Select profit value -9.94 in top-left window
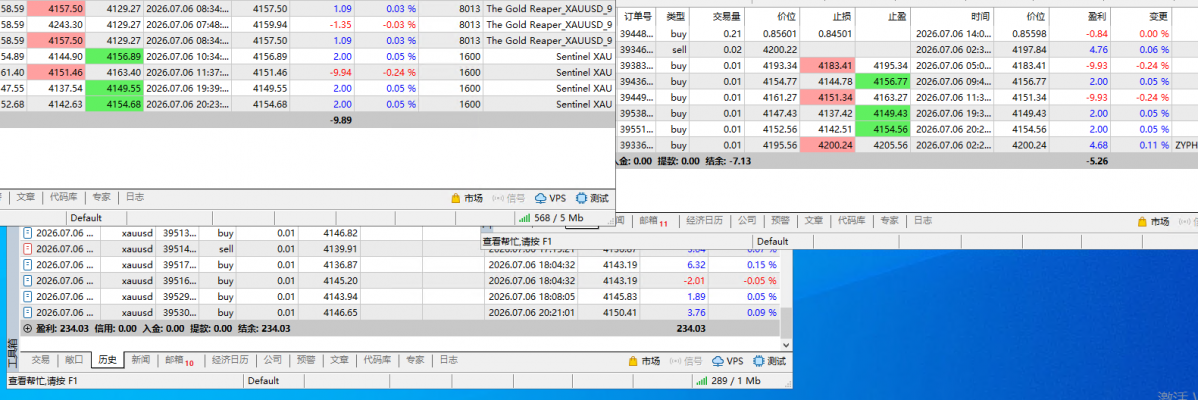Screen dimensions: 1198x400 pos(336,73)
